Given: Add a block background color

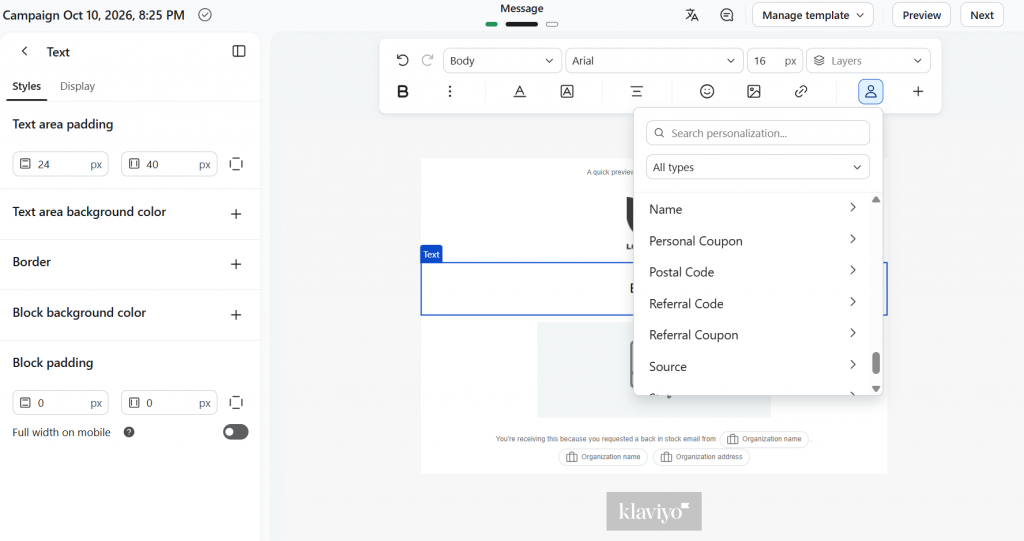Looking at the screenshot, I should tap(236, 314).
